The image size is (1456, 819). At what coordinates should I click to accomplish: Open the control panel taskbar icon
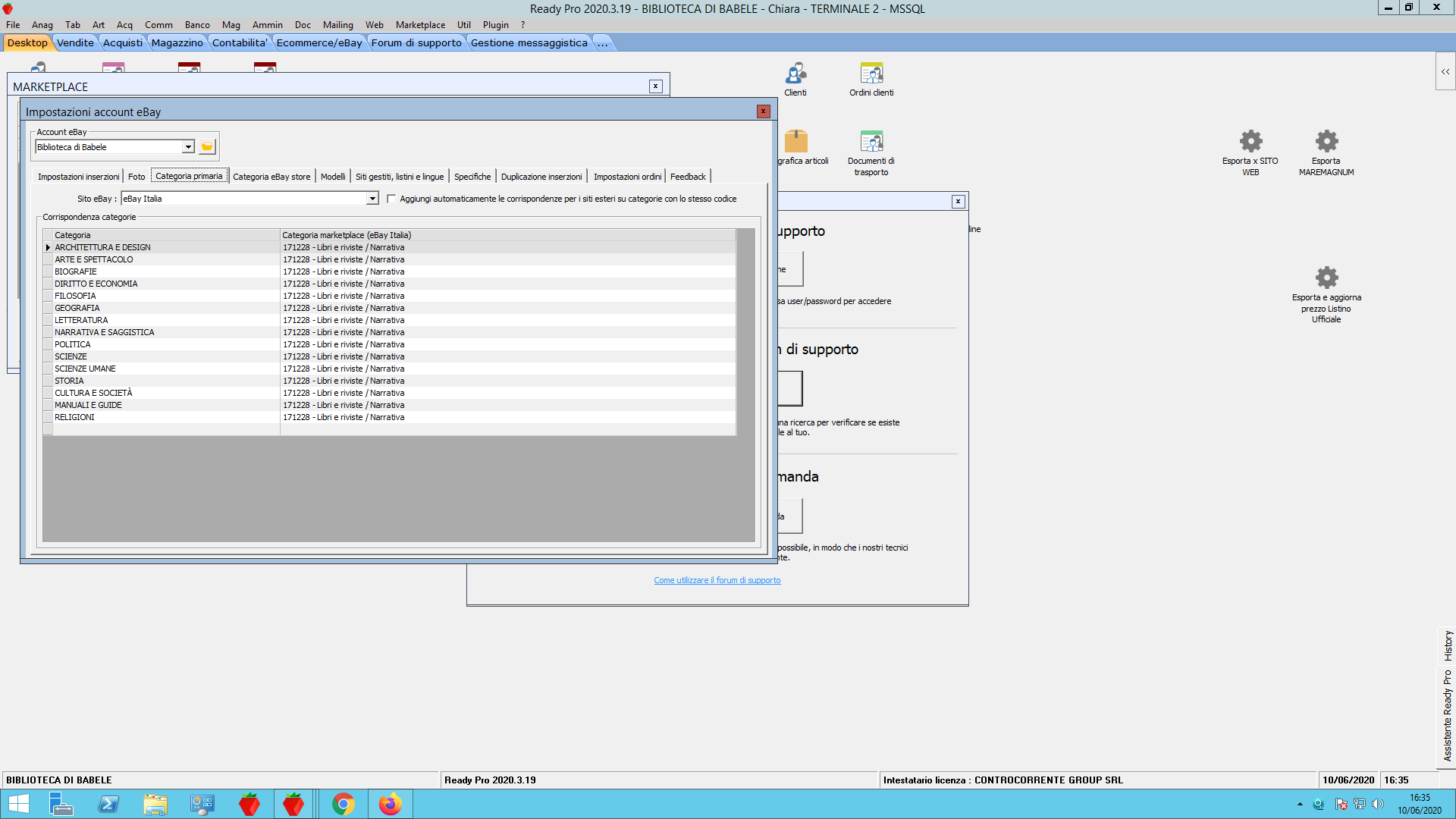point(202,804)
